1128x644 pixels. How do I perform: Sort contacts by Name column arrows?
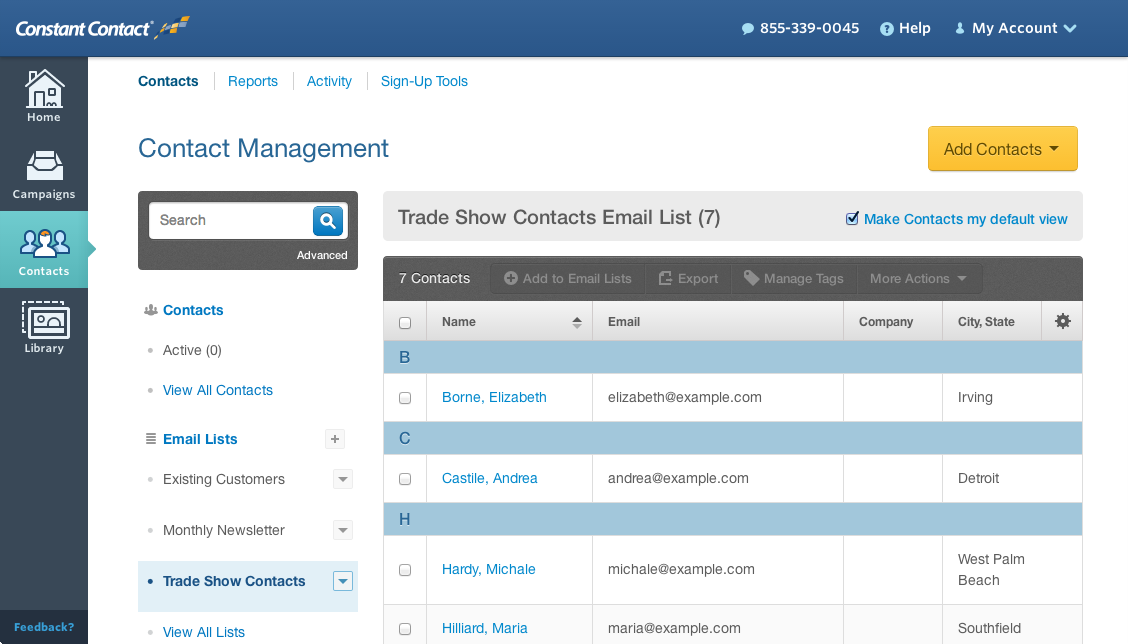click(x=577, y=322)
